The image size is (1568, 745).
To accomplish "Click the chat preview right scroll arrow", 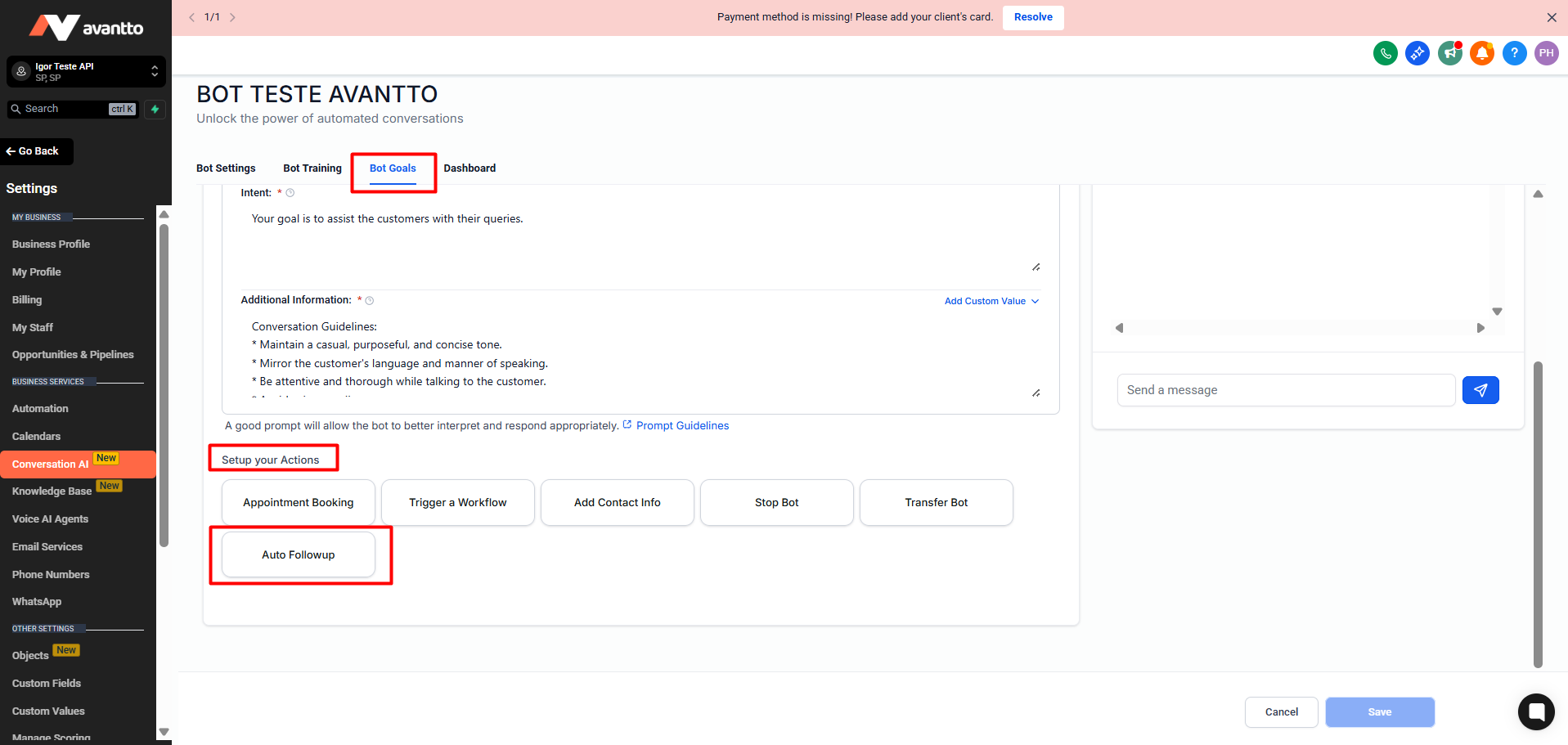I will pos(1480,328).
